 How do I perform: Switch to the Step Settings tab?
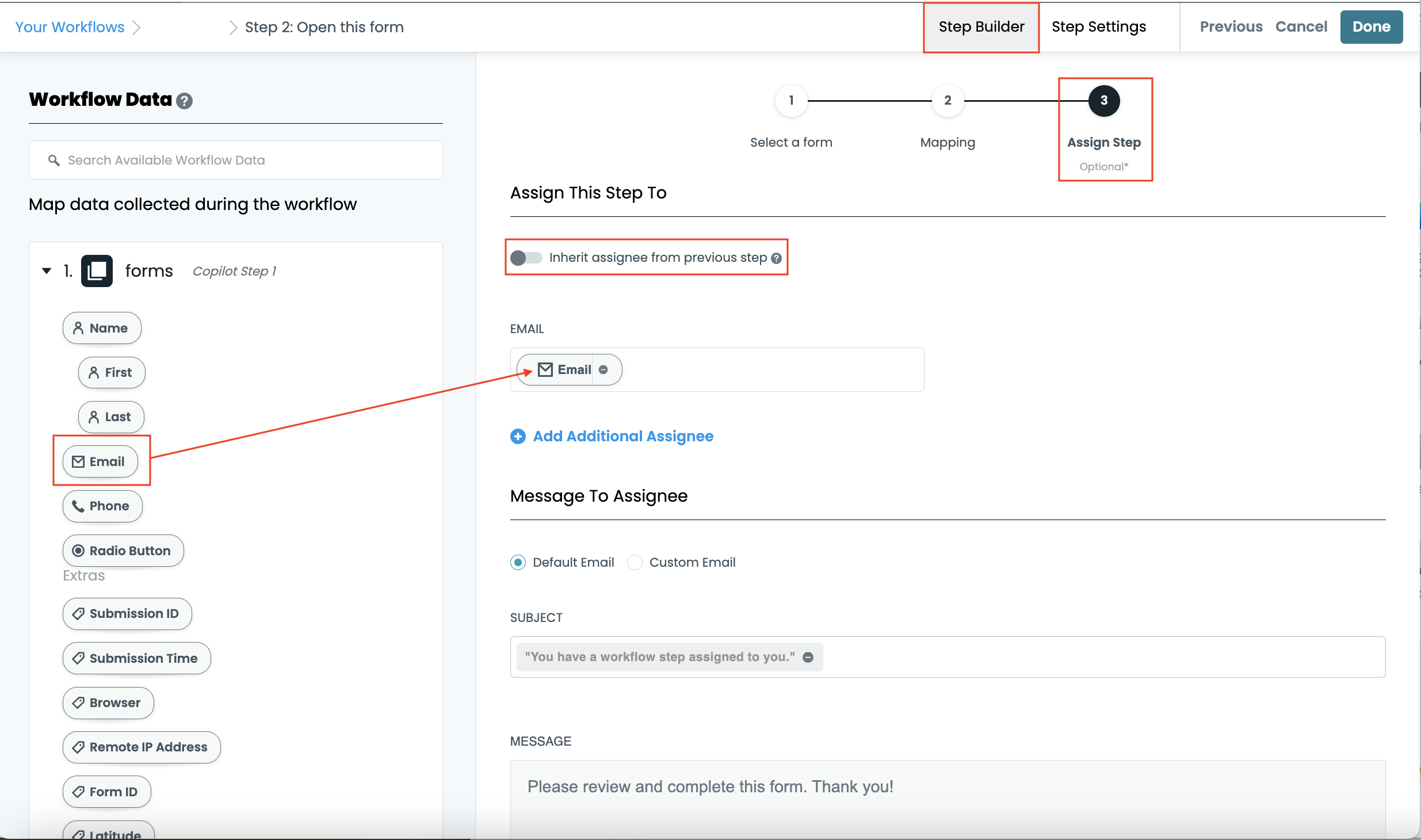tap(1099, 26)
